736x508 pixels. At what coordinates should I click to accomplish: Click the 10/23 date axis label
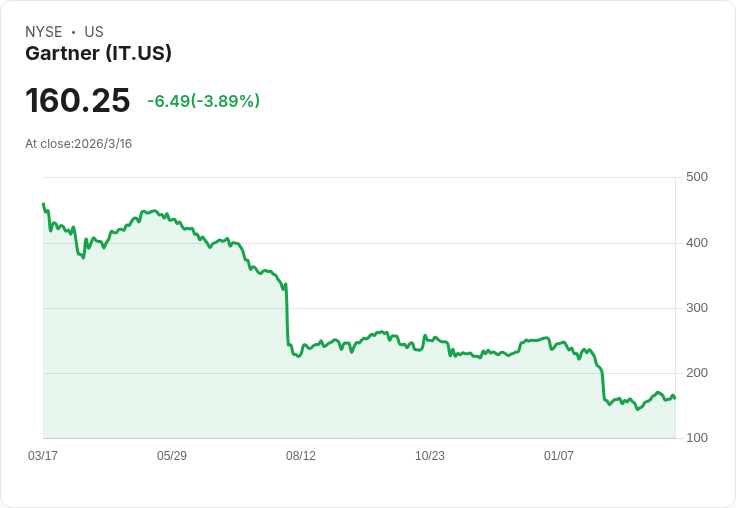430,456
